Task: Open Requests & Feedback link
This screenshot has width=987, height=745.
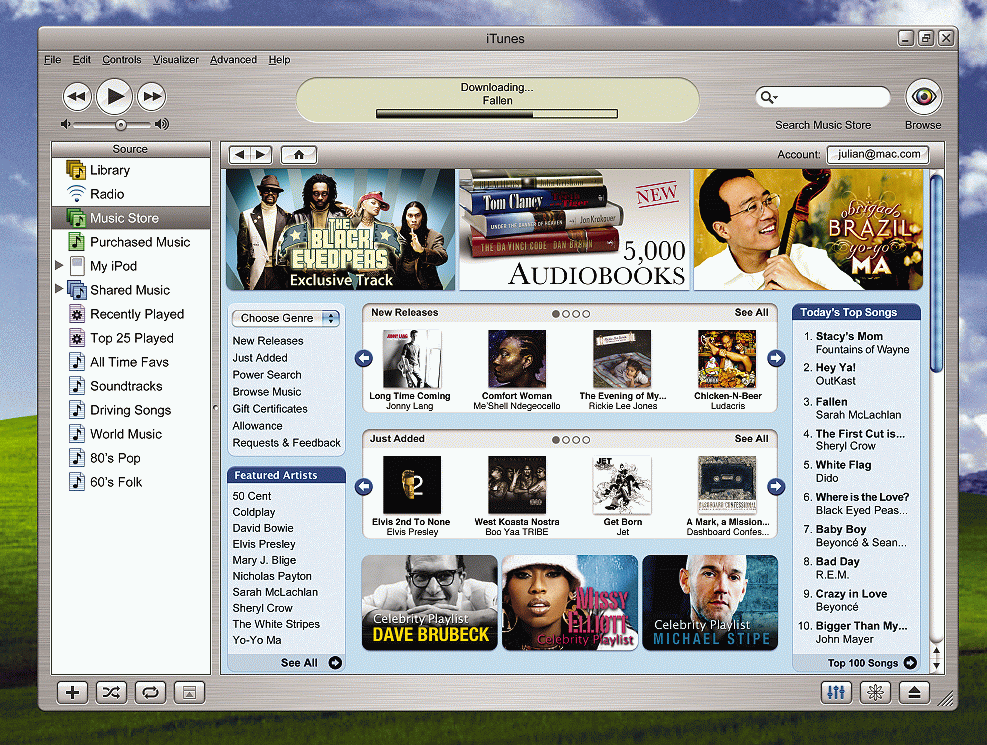Action: point(286,442)
